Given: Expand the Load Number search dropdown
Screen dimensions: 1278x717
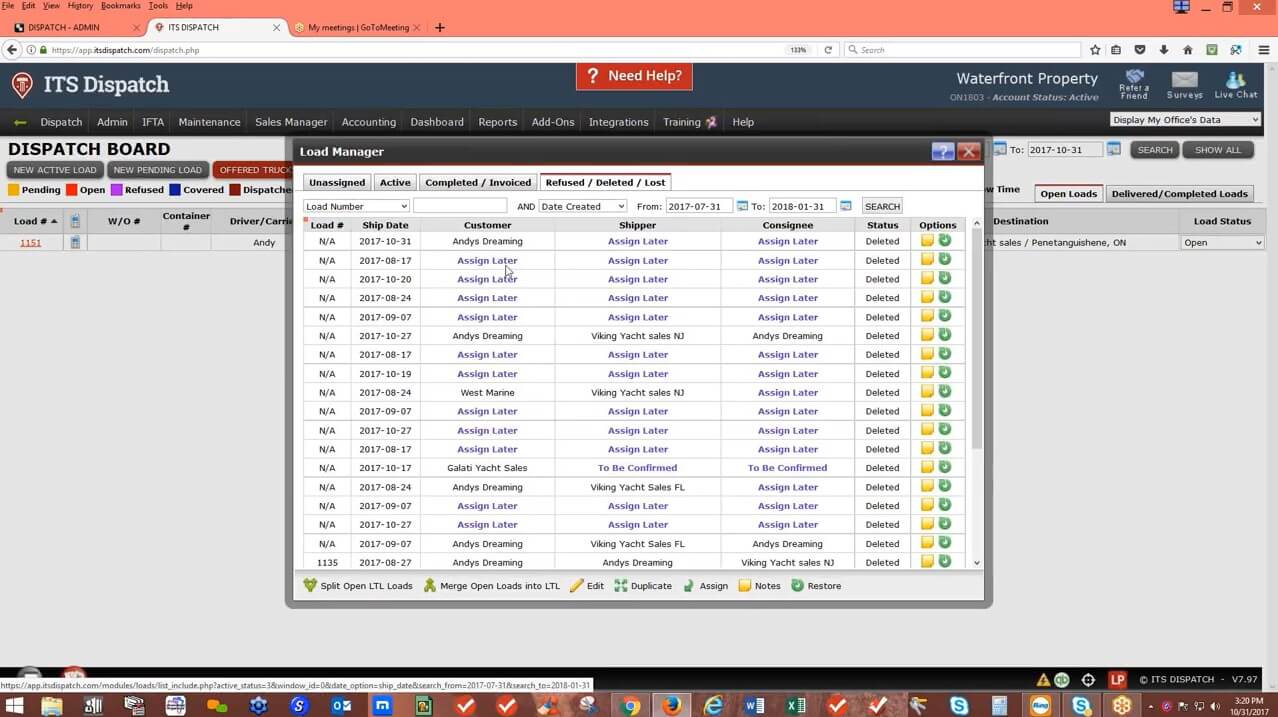Looking at the screenshot, I should pyautogui.click(x=356, y=206).
